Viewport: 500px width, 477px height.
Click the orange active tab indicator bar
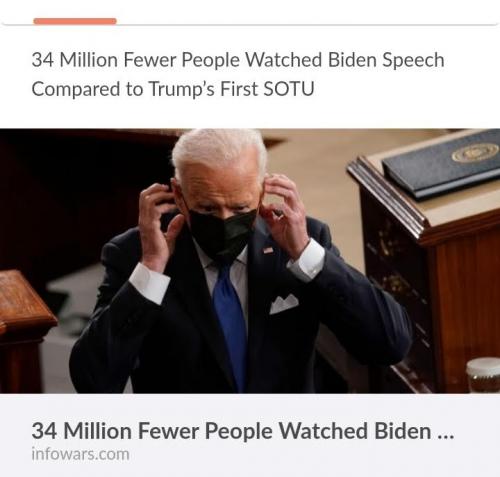point(75,21)
